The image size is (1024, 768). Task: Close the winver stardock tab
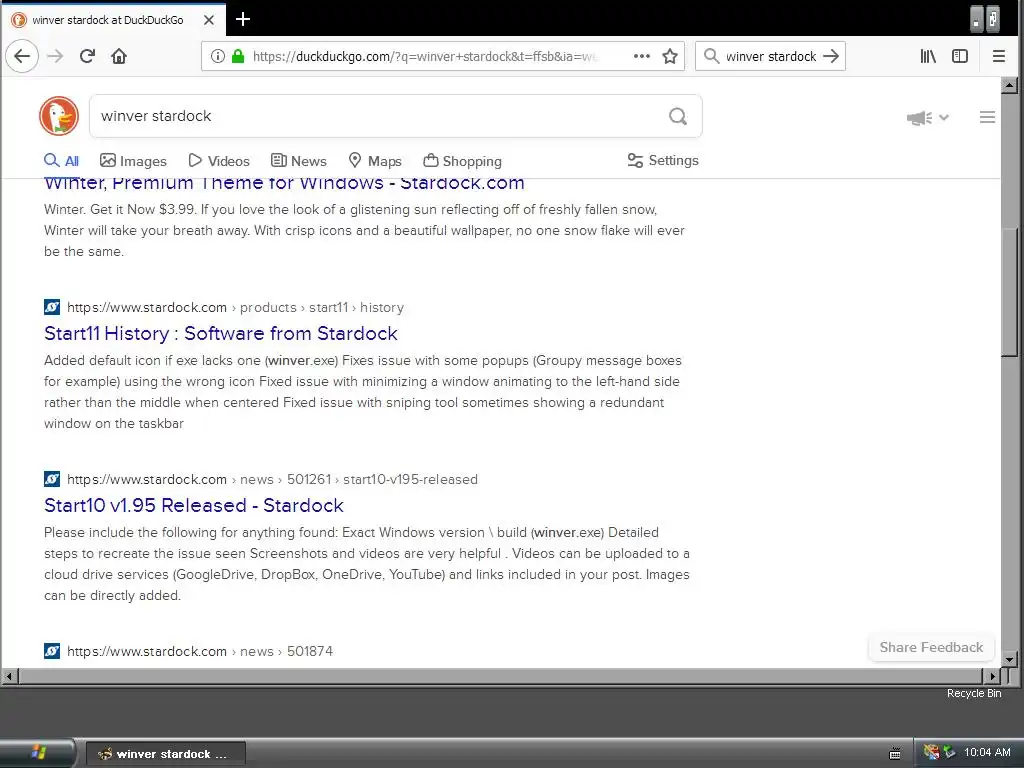[209, 20]
